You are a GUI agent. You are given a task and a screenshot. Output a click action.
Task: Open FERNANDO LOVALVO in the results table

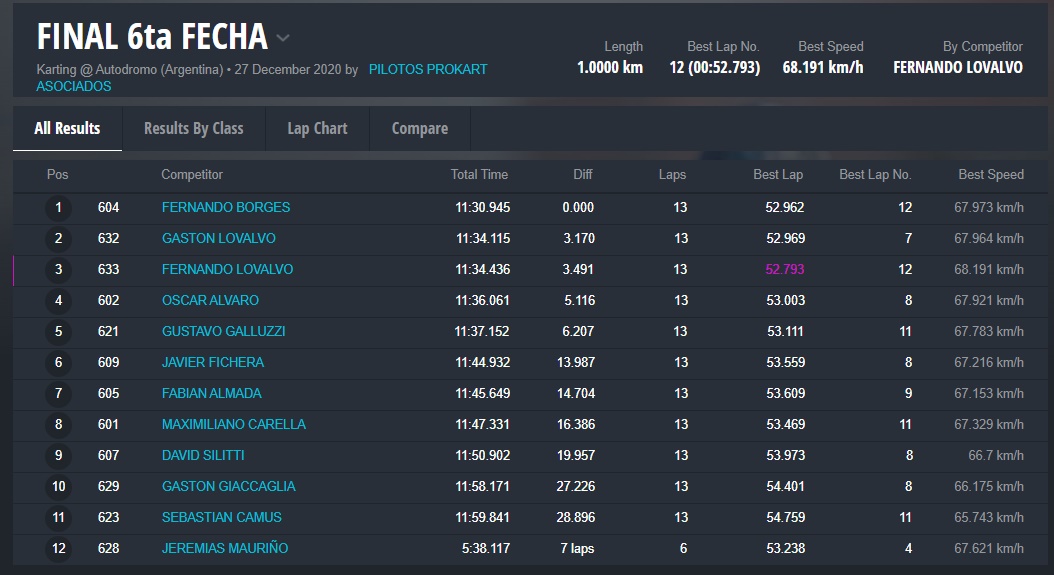click(x=227, y=270)
